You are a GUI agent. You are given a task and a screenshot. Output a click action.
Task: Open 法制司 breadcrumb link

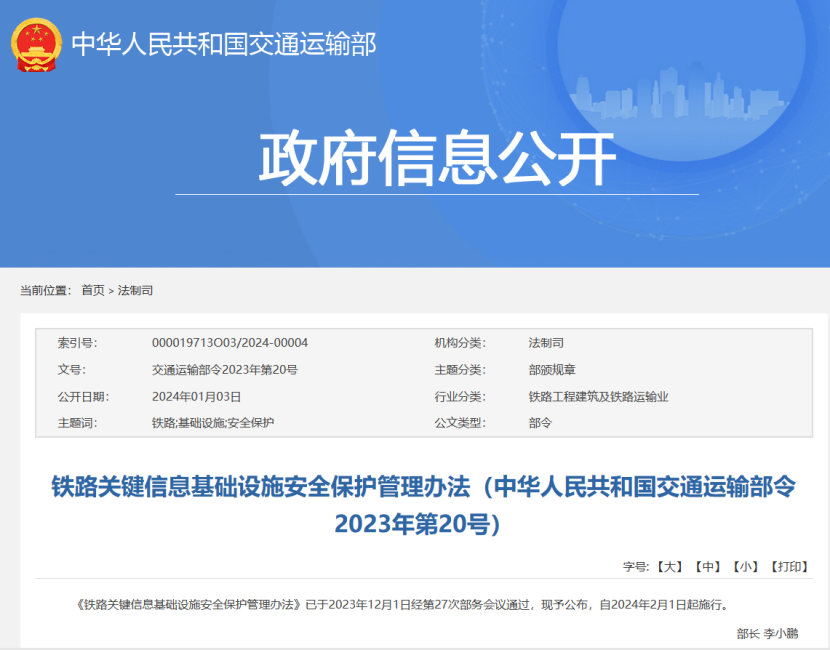click(135, 290)
